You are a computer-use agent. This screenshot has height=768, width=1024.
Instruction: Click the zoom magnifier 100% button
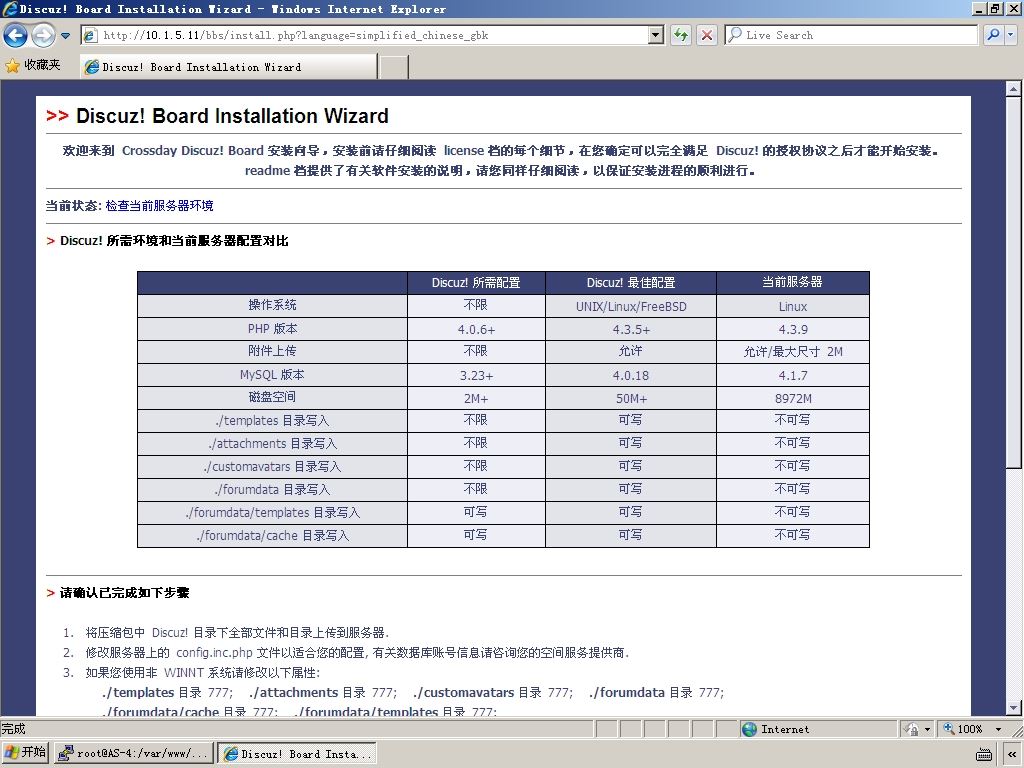[x=963, y=729]
